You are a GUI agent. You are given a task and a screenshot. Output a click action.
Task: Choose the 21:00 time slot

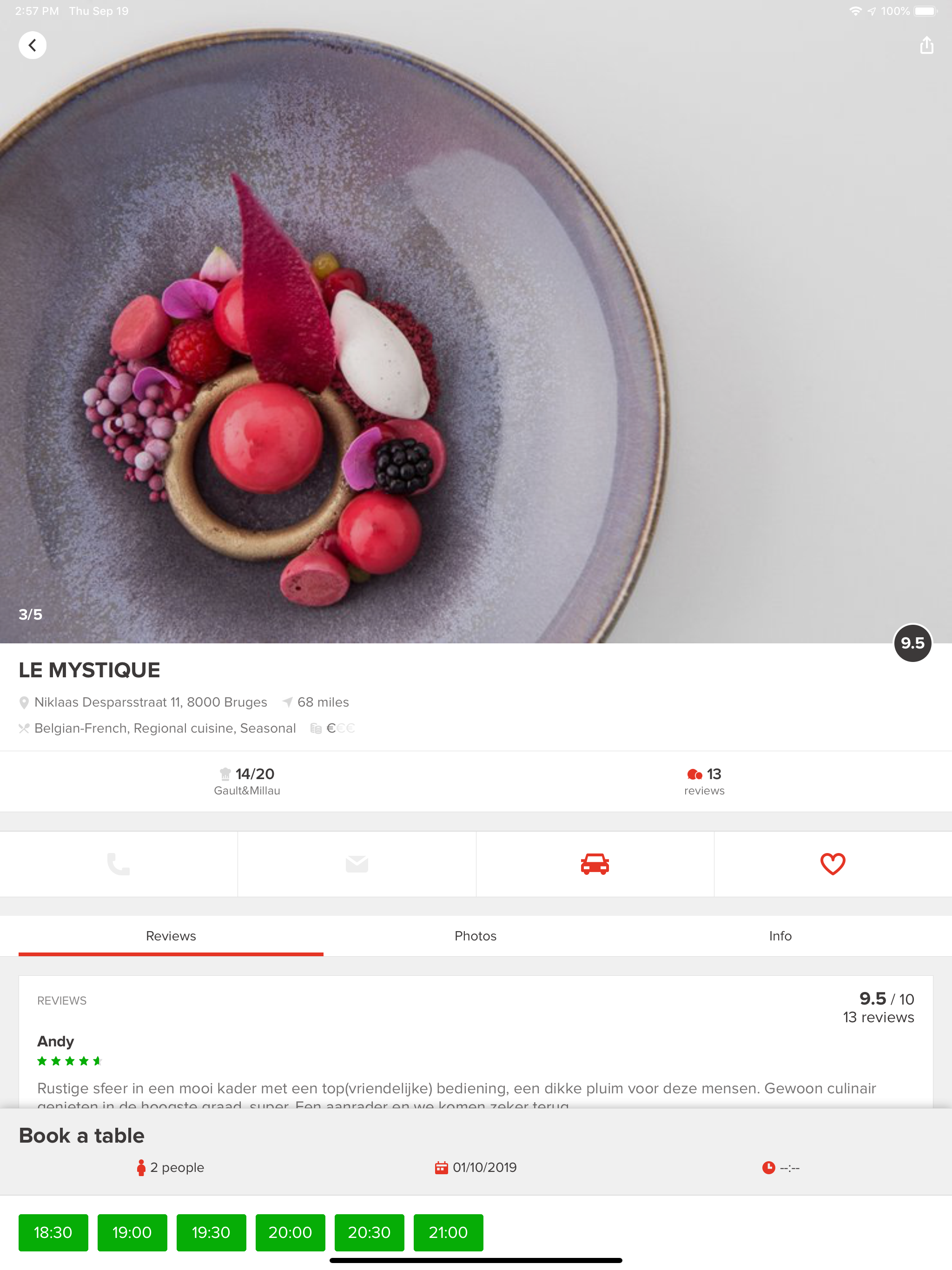(449, 1232)
